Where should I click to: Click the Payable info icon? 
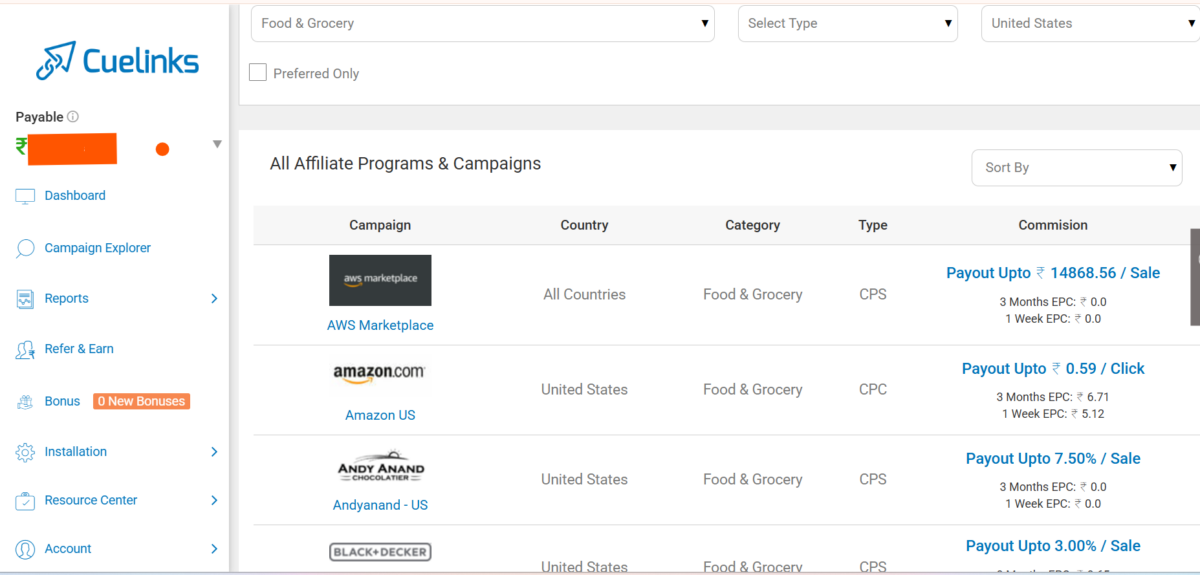(73, 117)
